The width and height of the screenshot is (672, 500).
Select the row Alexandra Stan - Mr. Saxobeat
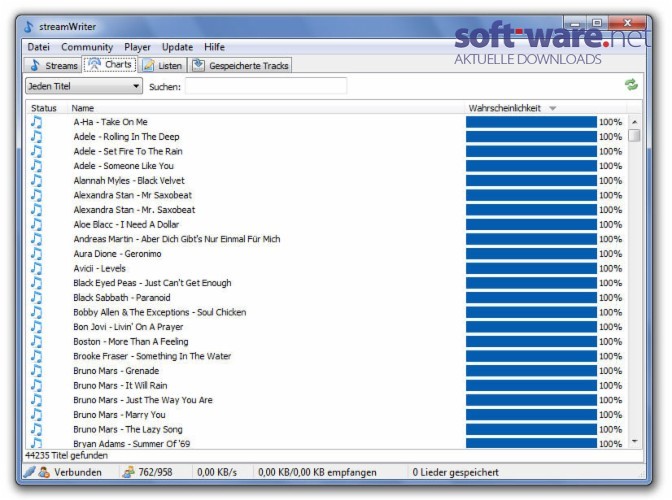(x=327, y=210)
